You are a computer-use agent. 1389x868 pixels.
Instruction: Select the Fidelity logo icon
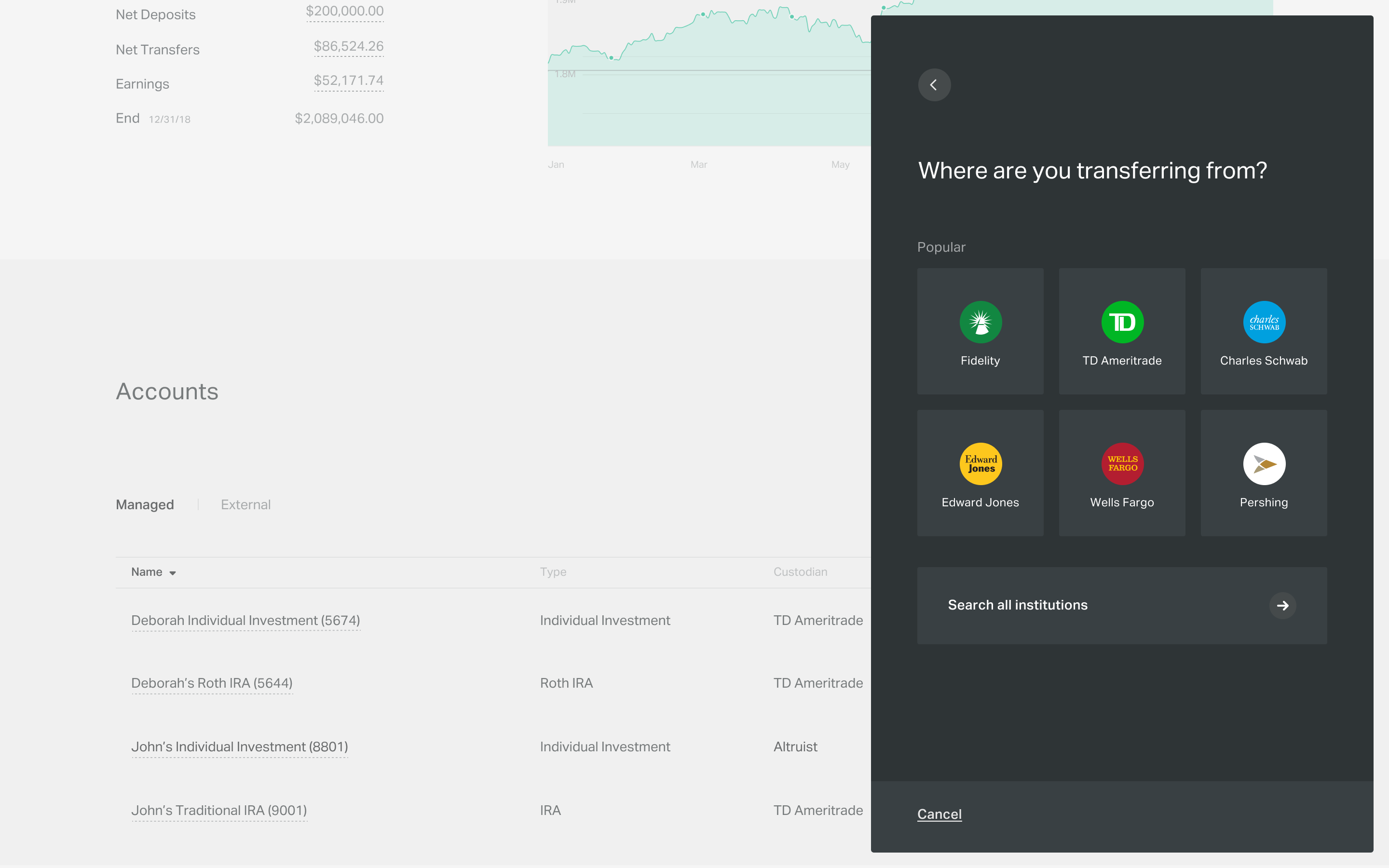coord(980,322)
